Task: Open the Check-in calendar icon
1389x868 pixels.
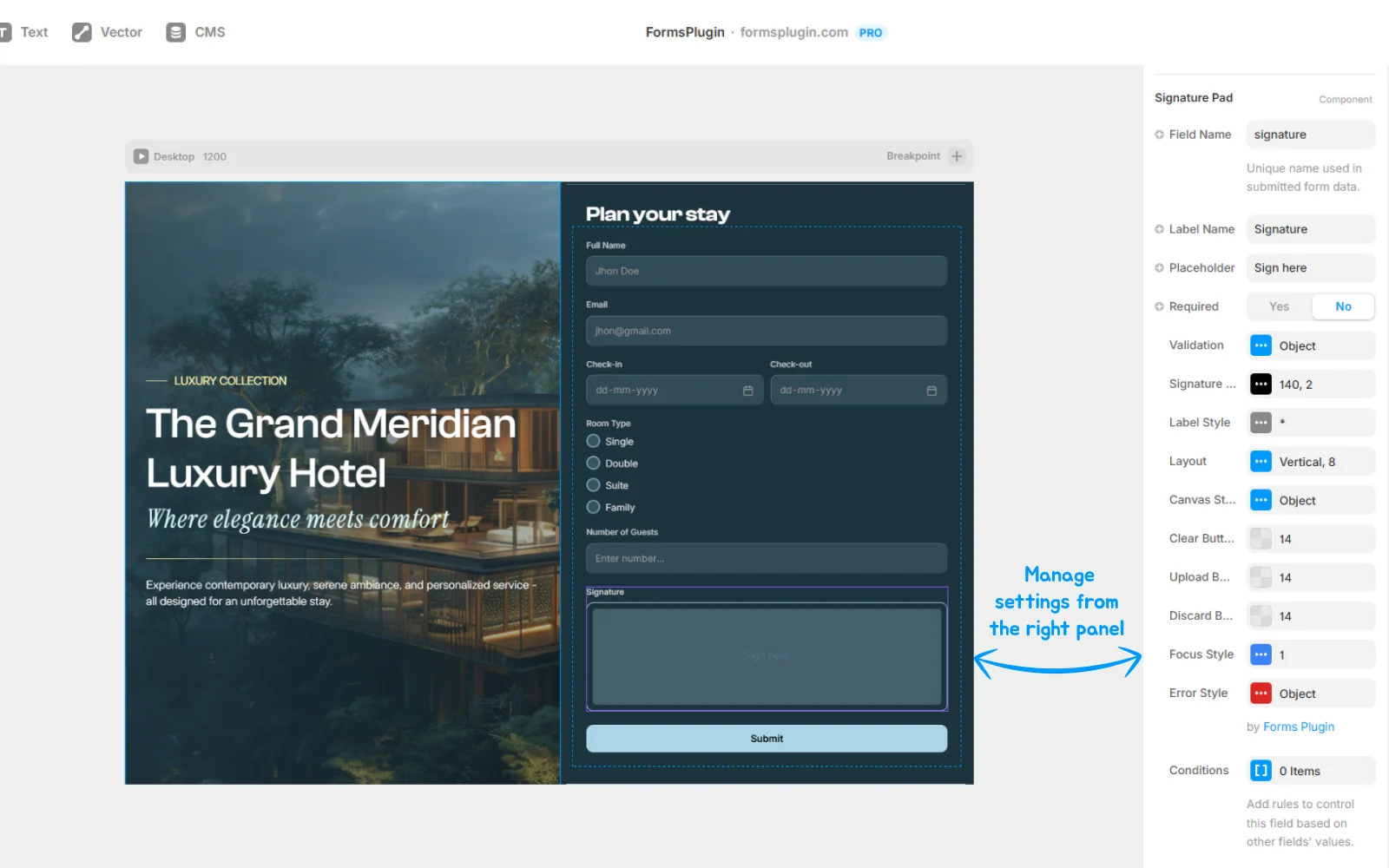Action: click(x=747, y=391)
